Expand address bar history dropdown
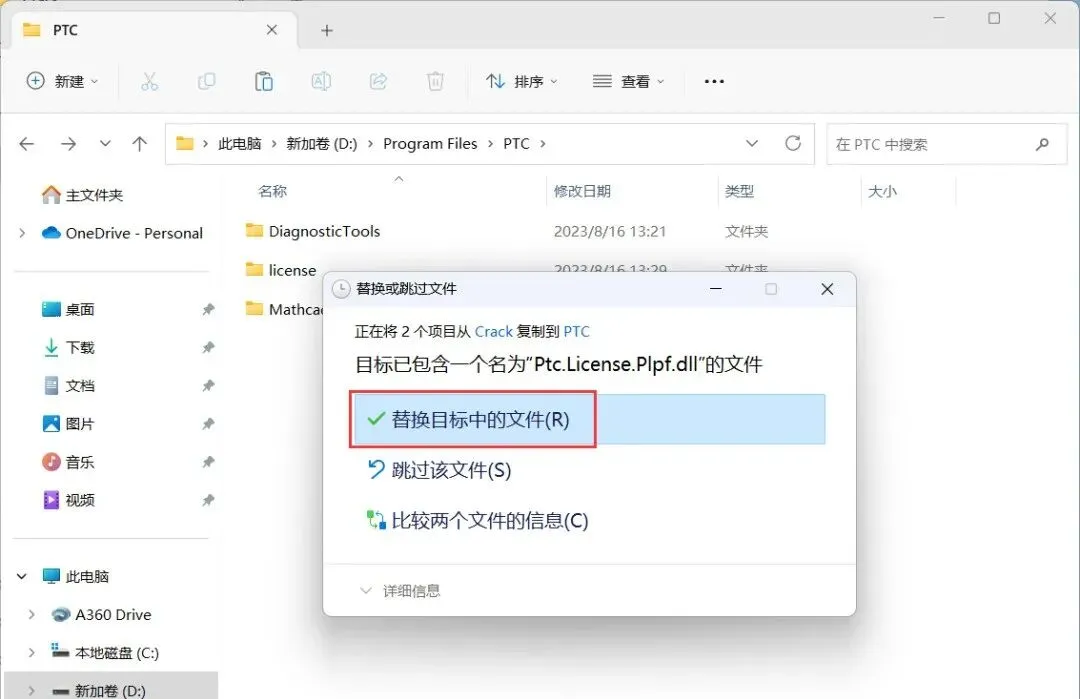 coord(752,143)
